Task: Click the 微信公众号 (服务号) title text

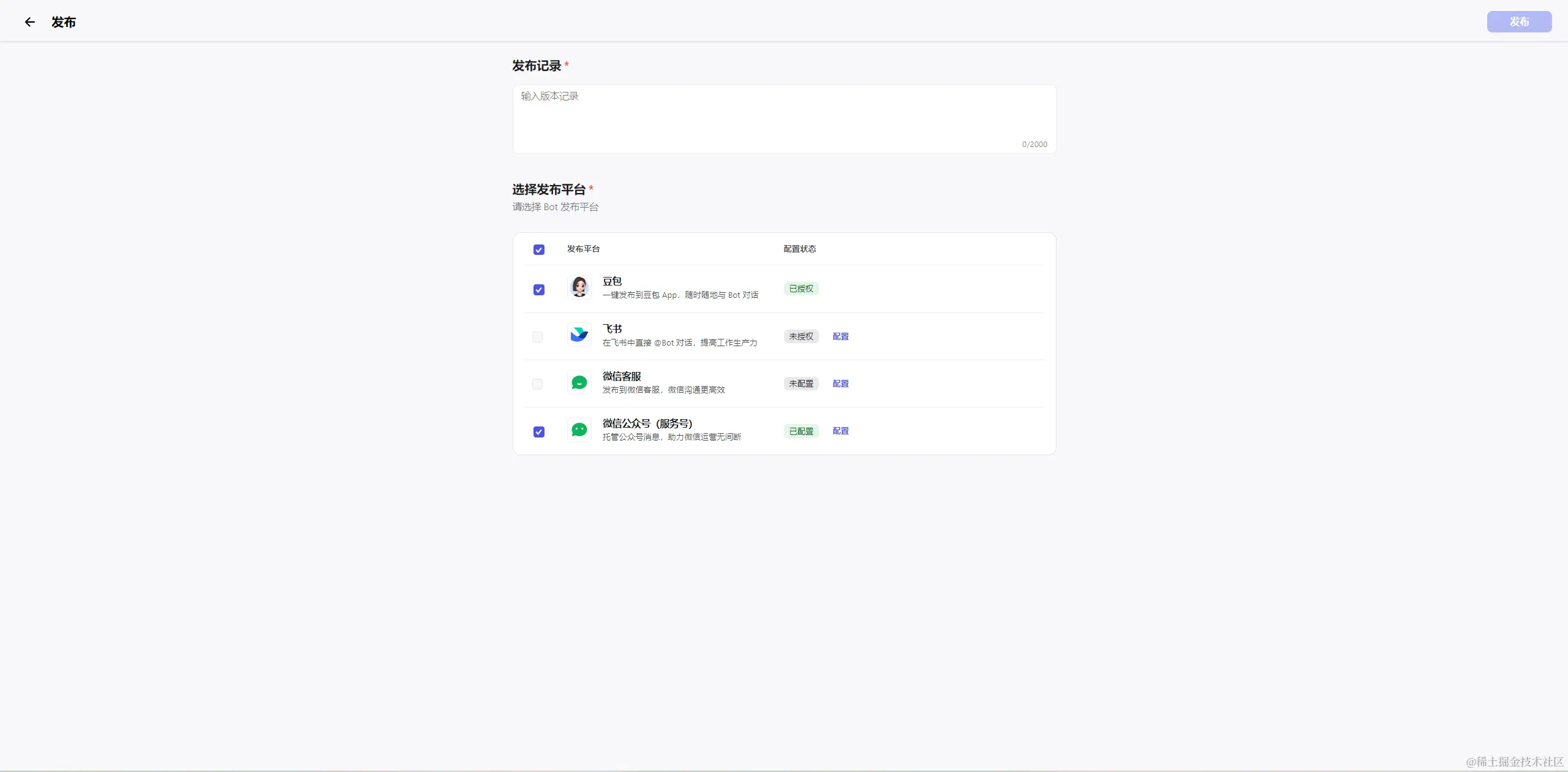Action: (x=647, y=423)
